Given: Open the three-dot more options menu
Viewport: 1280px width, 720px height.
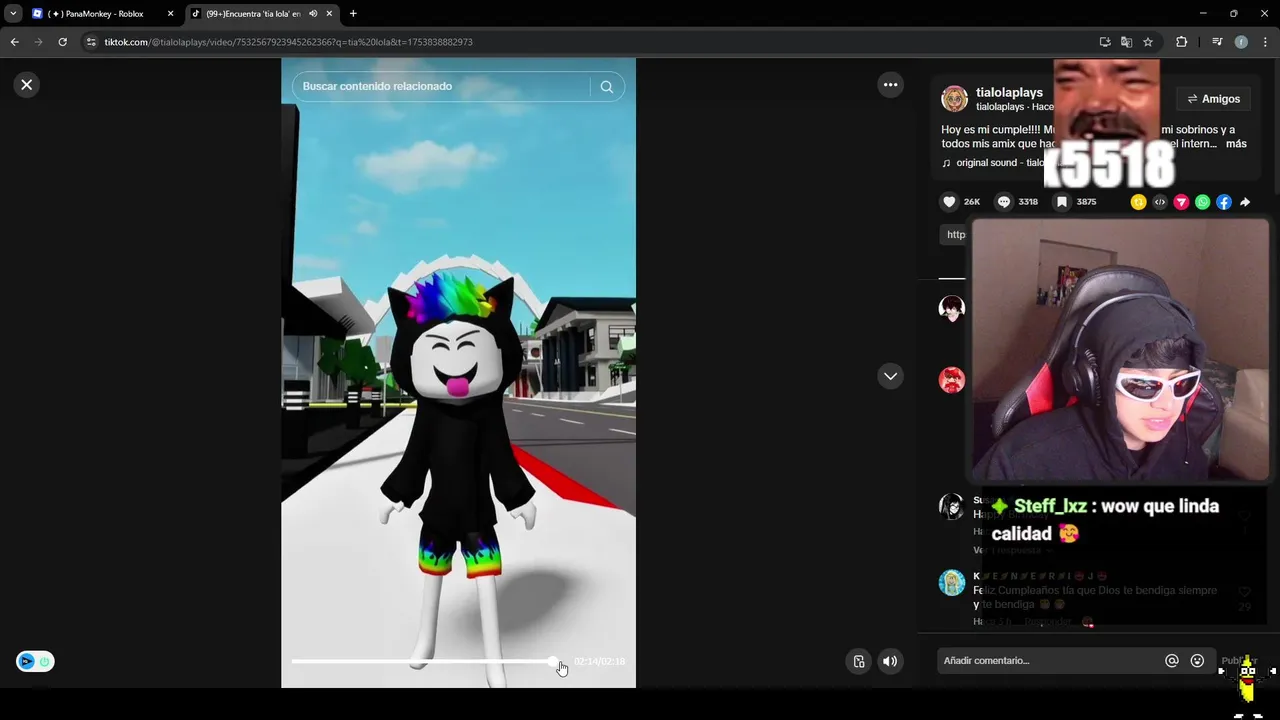Looking at the screenshot, I should coord(890,85).
